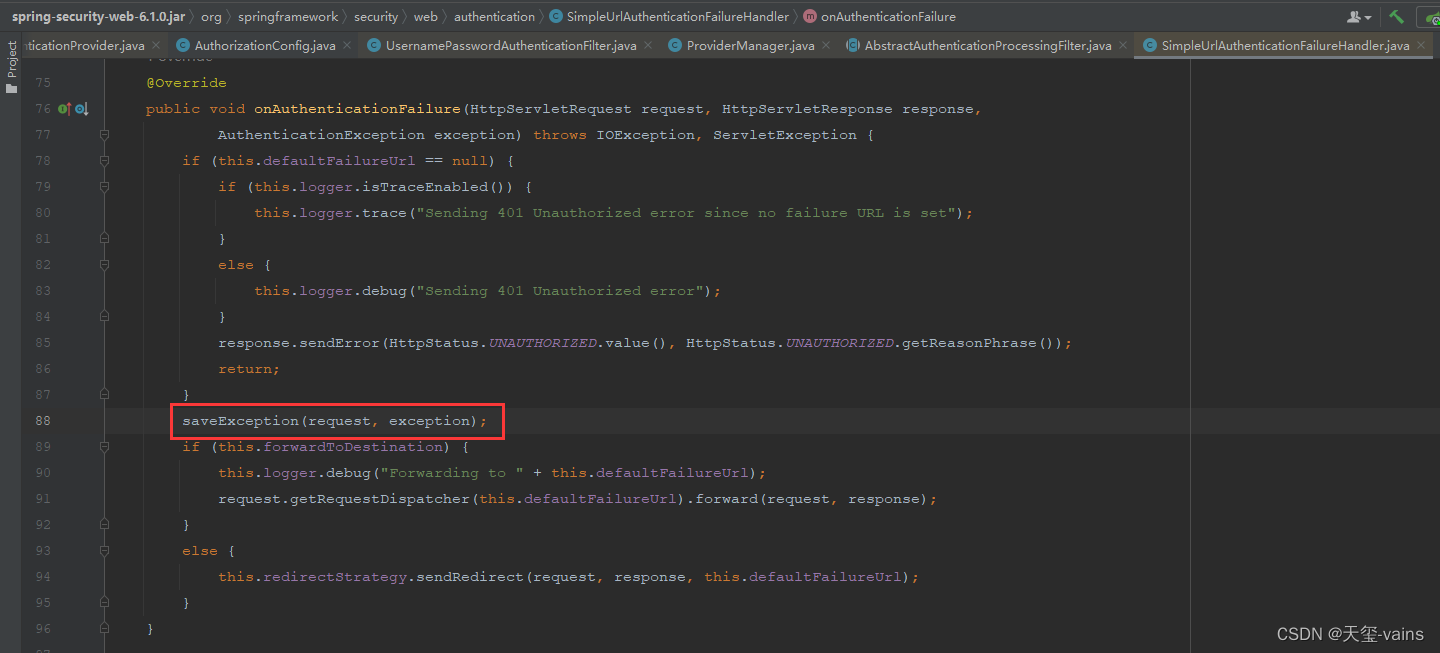Viewport: 1440px width, 653px height.
Task: Click the authentication breadcrumb segment
Action: (x=494, y=17)
